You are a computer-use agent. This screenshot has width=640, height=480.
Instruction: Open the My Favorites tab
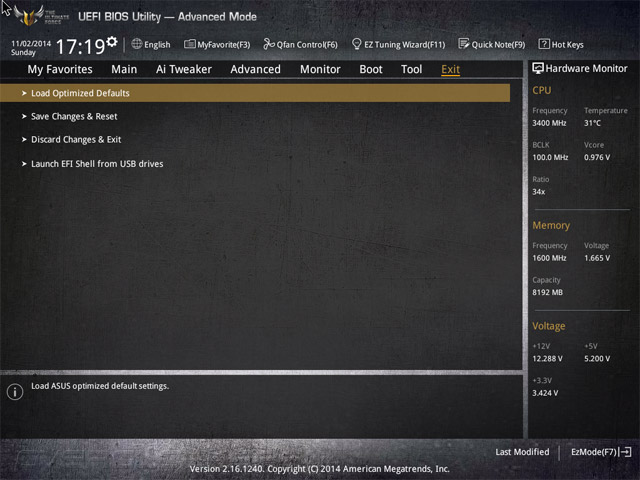pos(60,69)
